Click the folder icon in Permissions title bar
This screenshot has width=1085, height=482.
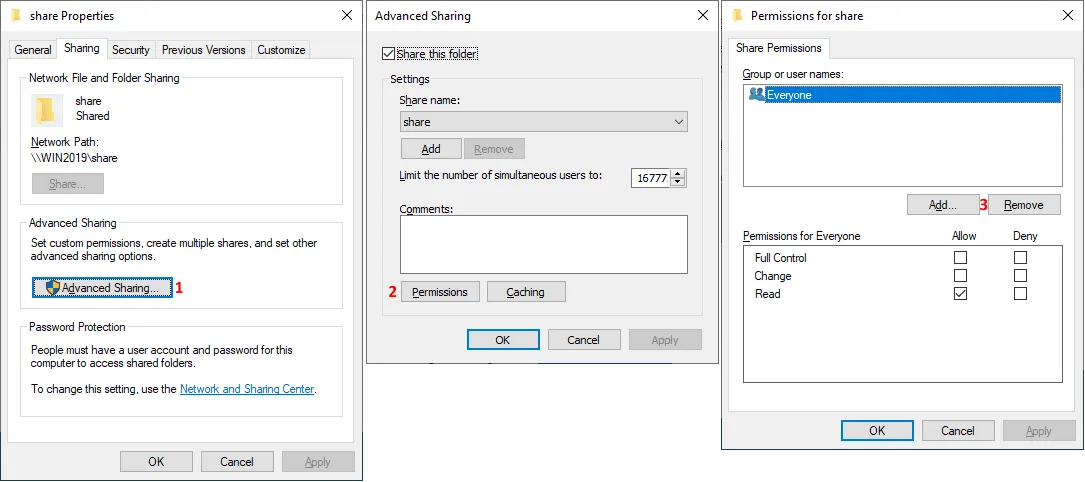click(x=738, y=16)
